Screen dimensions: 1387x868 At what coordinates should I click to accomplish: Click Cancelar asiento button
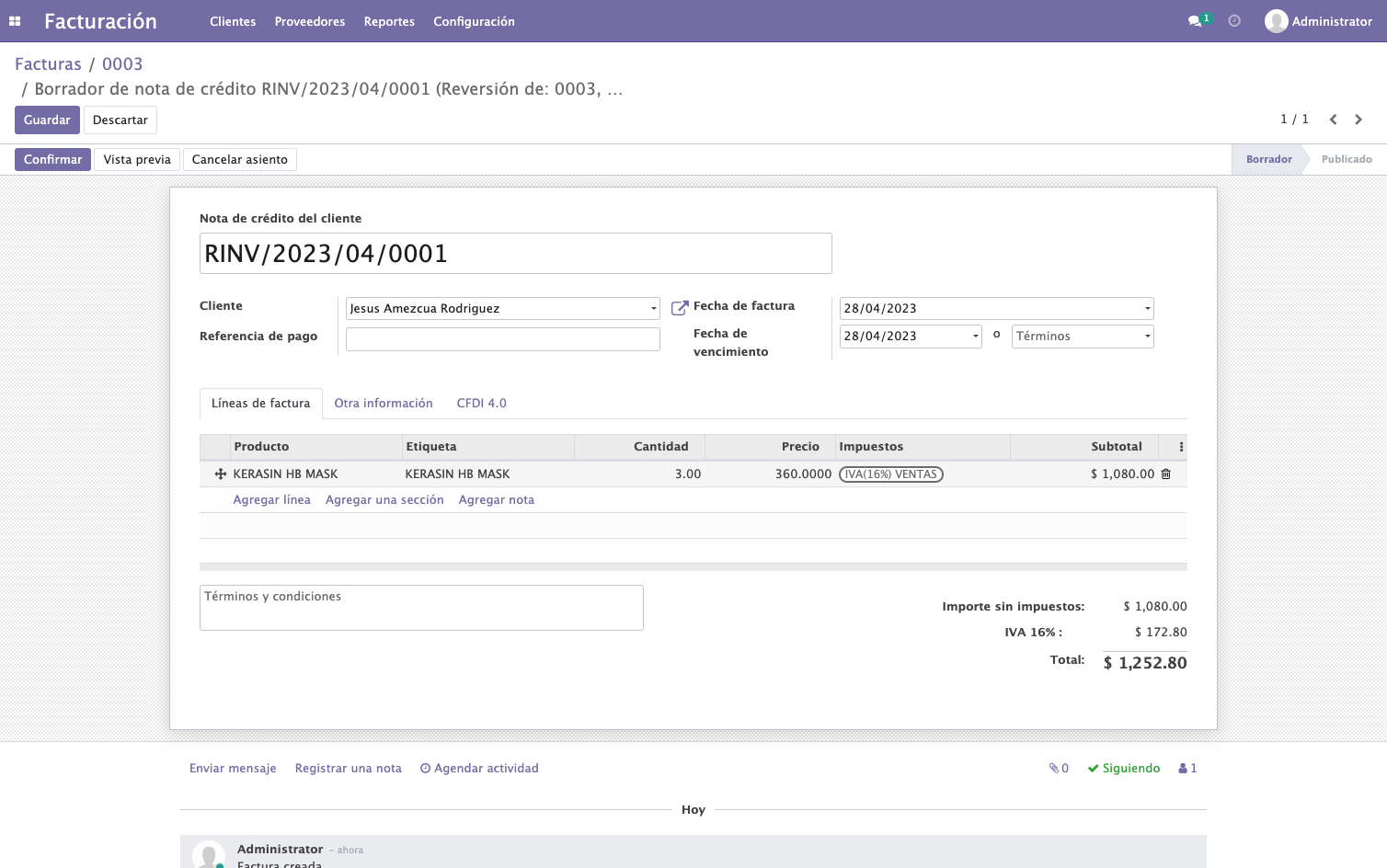coord(240,160)
